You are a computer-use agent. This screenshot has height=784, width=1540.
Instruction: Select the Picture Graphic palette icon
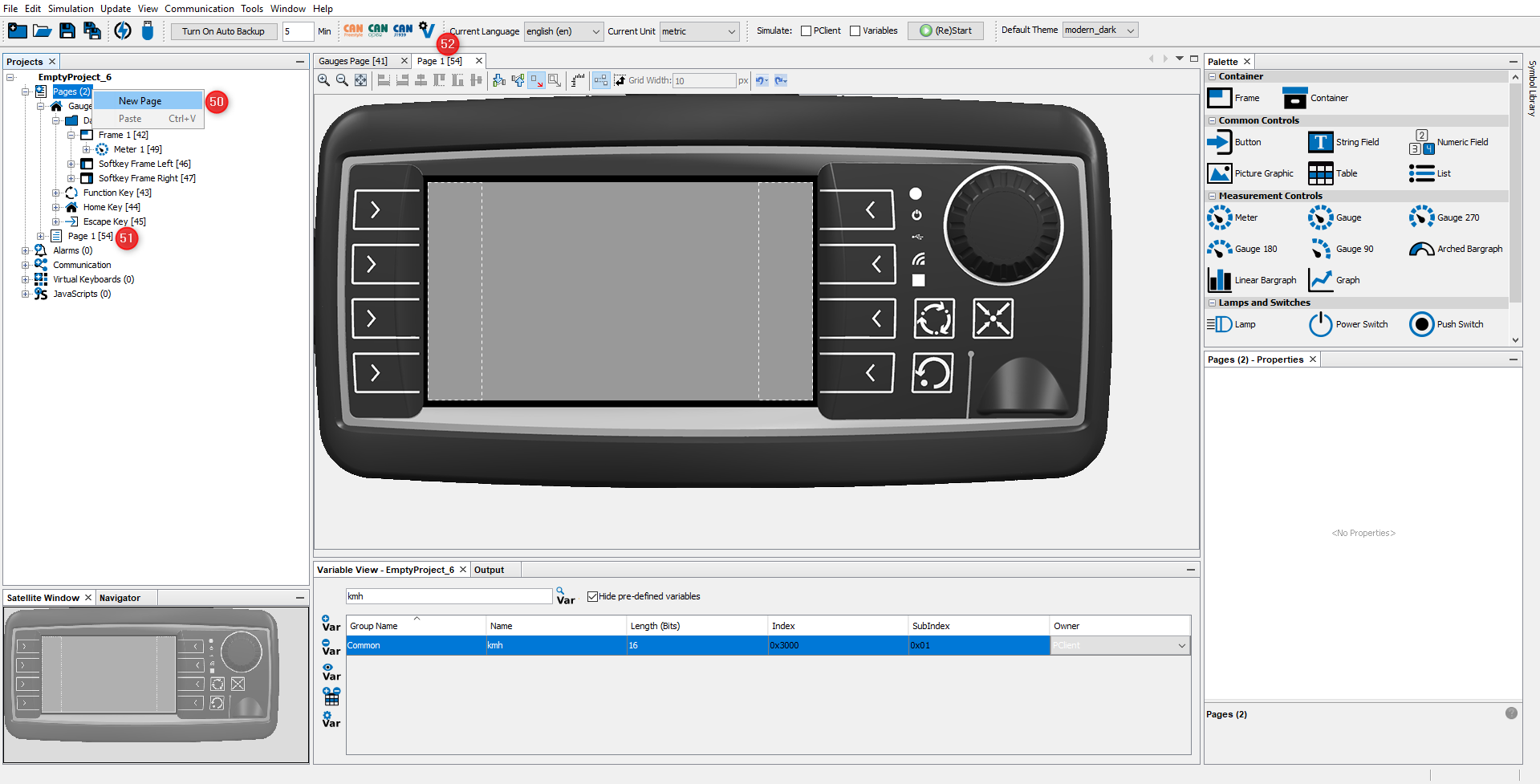[1220, 173]
